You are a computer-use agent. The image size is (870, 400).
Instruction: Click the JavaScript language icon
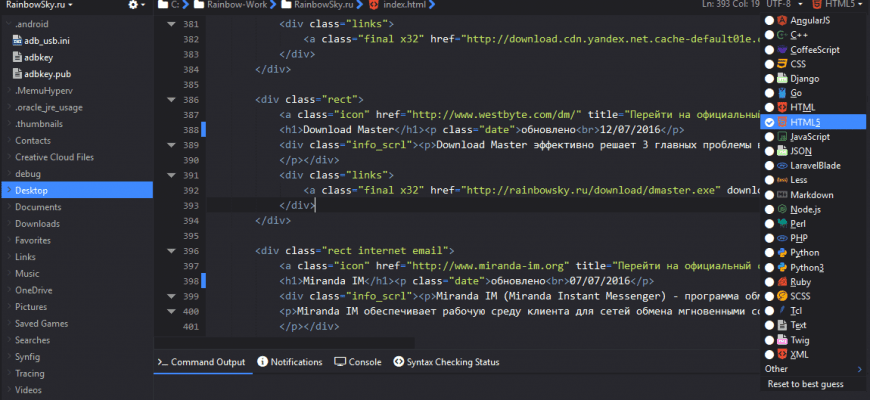(782, 136)
